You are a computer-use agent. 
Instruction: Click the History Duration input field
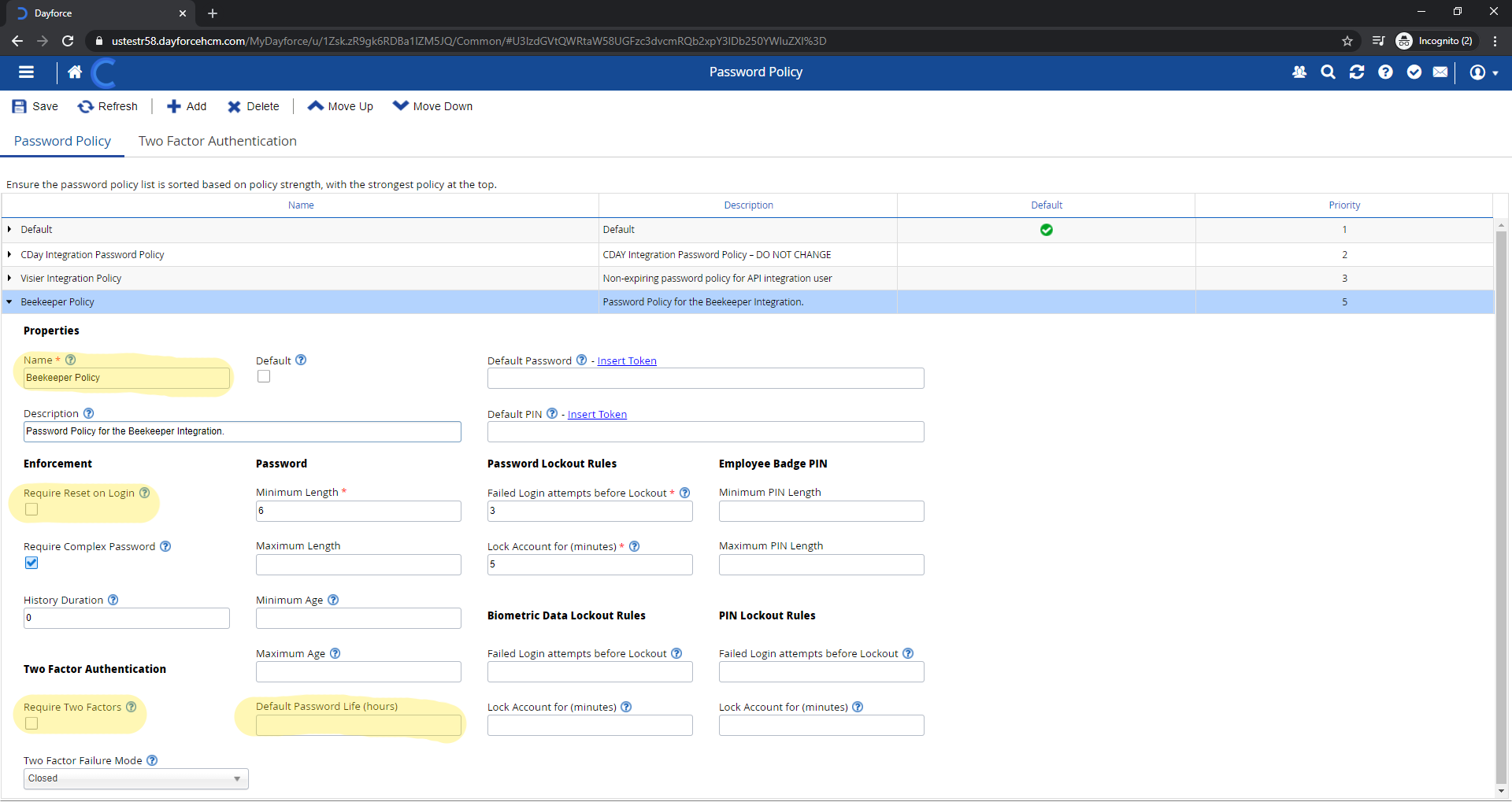(x=127, y=618)
